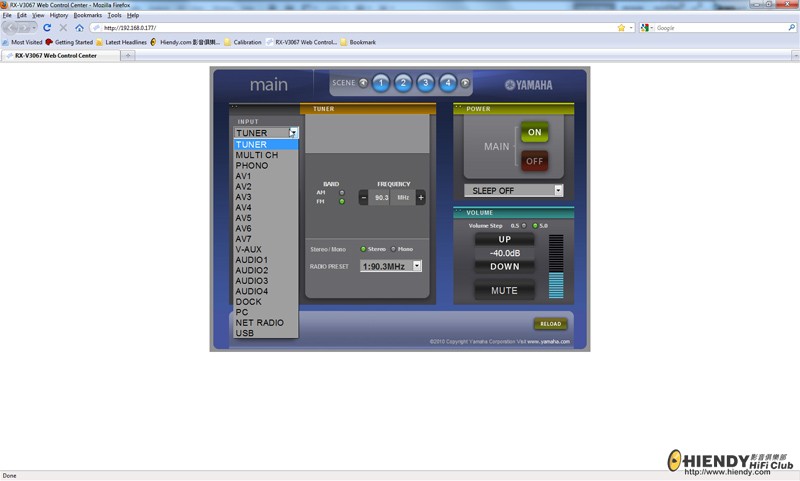
Task: Click the bookmark star in address bar
Action: pyautogui.click(x=621, y=28)
